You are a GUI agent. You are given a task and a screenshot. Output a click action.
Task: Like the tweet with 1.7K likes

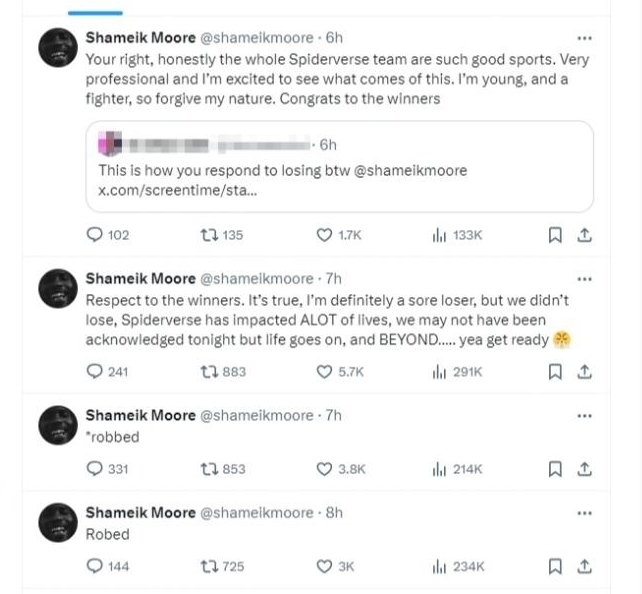click(324, 235)
